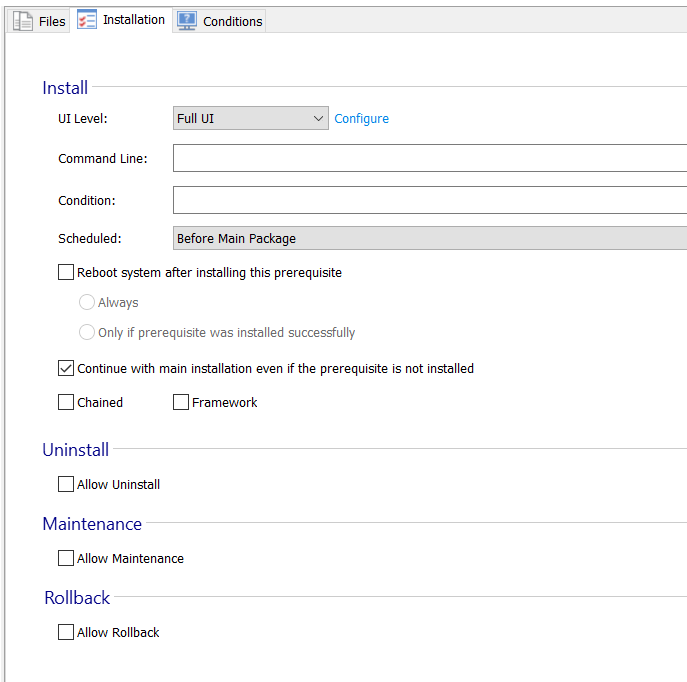Viewport: 687px width, 682px height.
Task: Uncheck Continue with main installation checkbox
Action: pos(66,368)
